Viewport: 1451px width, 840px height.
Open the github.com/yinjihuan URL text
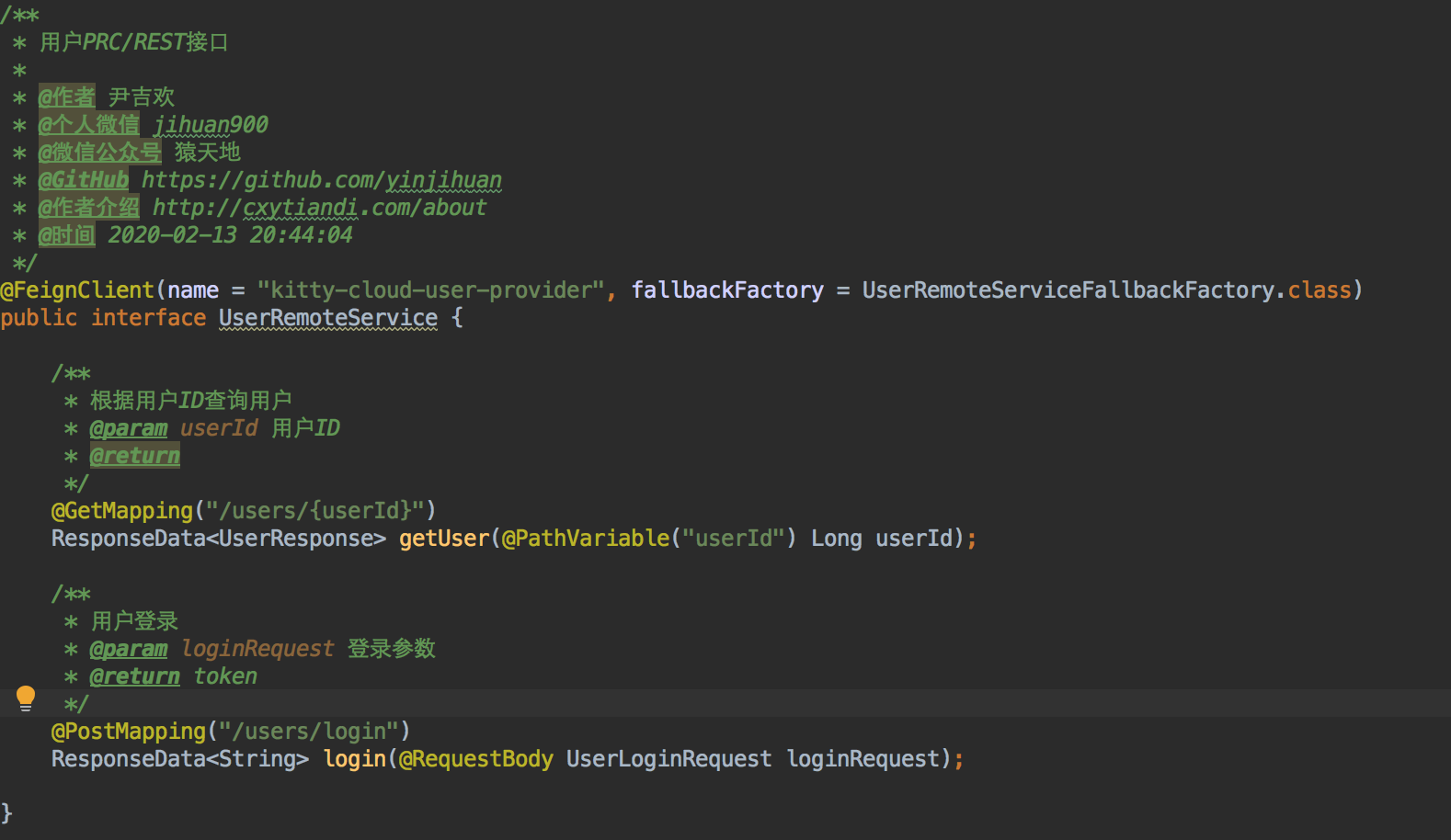pos(322,180)
